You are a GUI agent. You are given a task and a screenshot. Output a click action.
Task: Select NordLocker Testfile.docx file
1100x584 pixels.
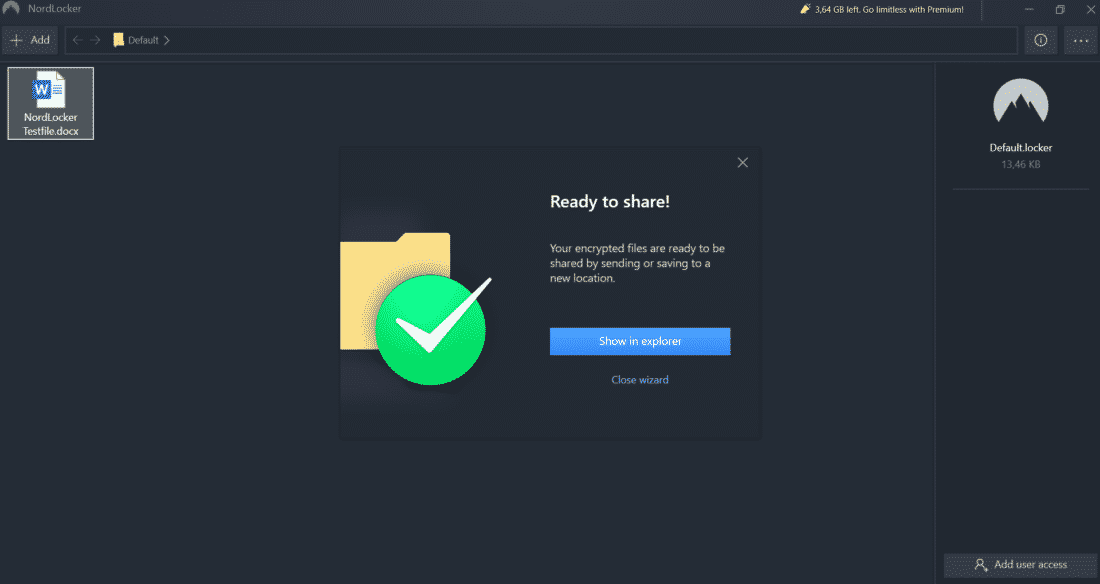tap(51, 103)
